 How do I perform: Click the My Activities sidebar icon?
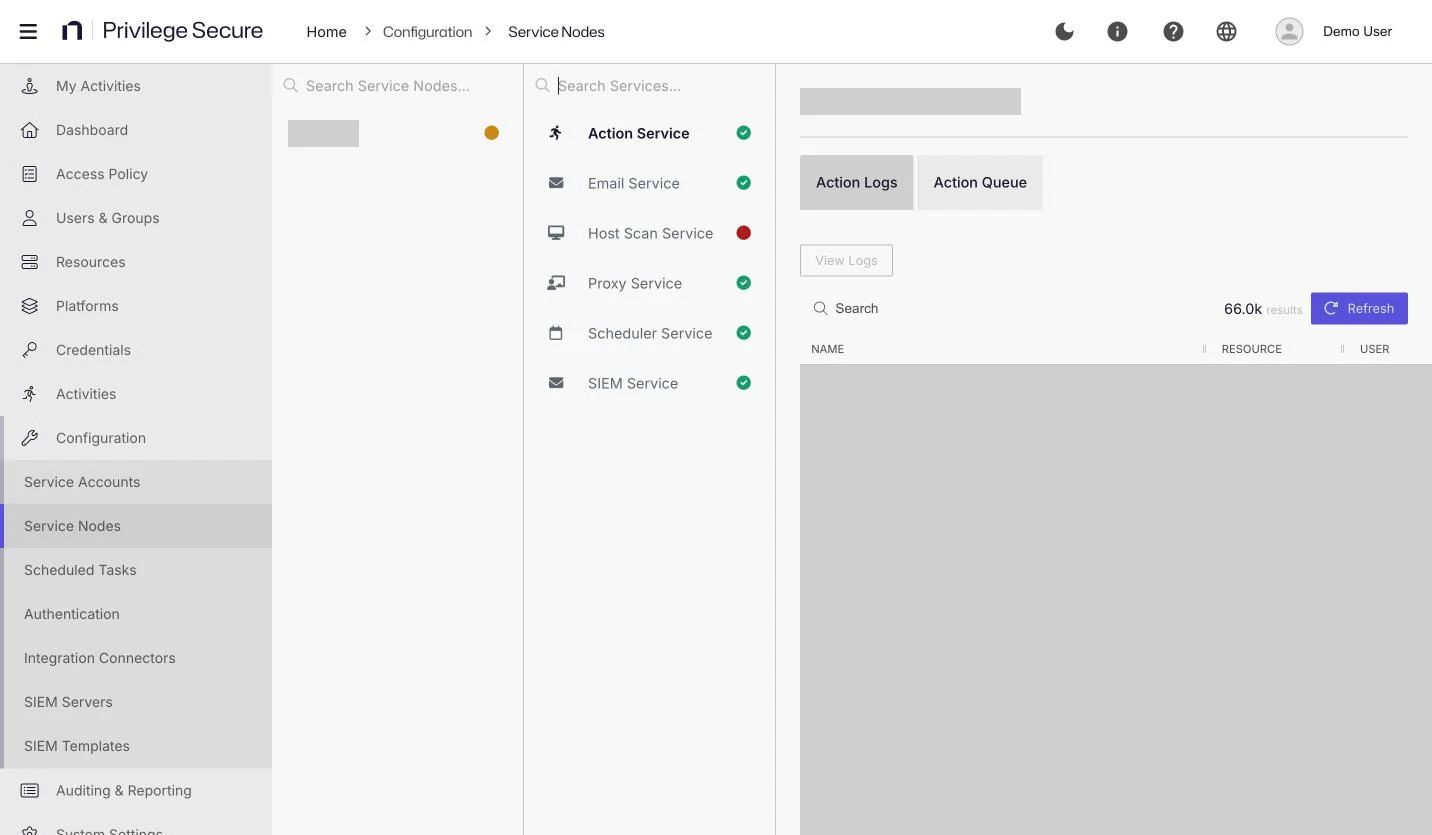(x=30, y=86)
